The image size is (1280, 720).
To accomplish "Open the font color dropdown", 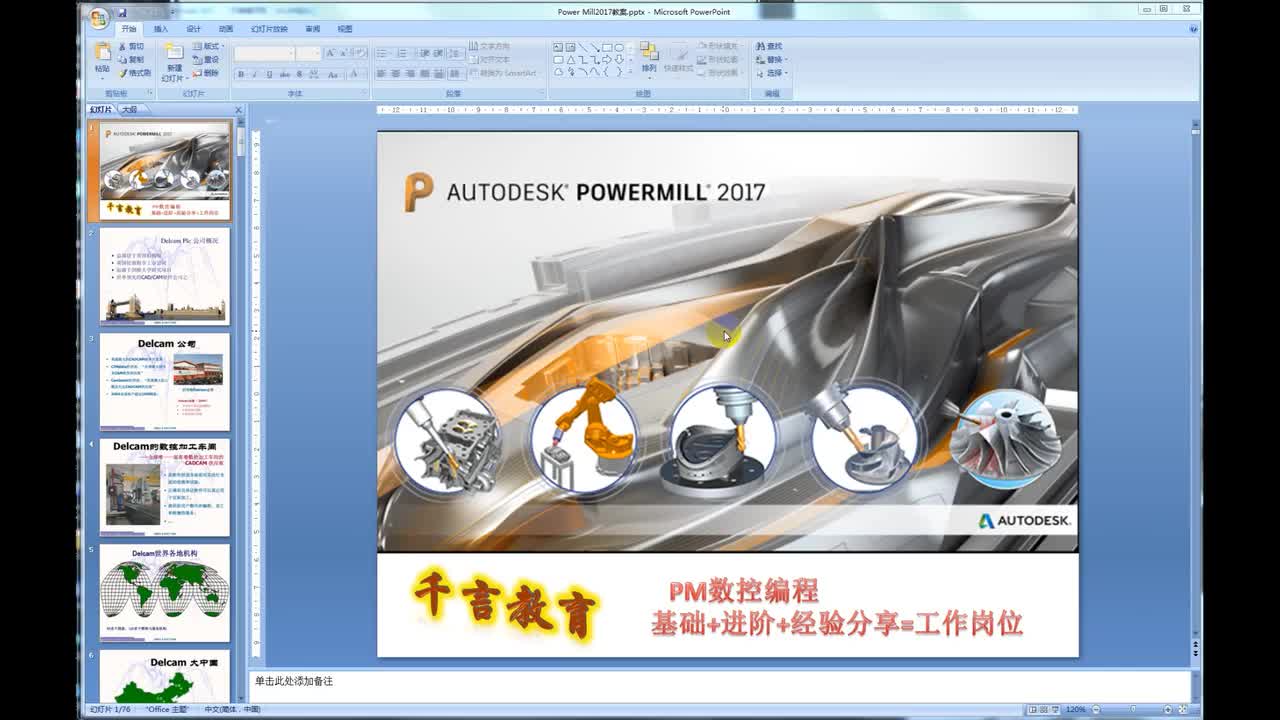I will pyautogui.click(x=357, y=74).
